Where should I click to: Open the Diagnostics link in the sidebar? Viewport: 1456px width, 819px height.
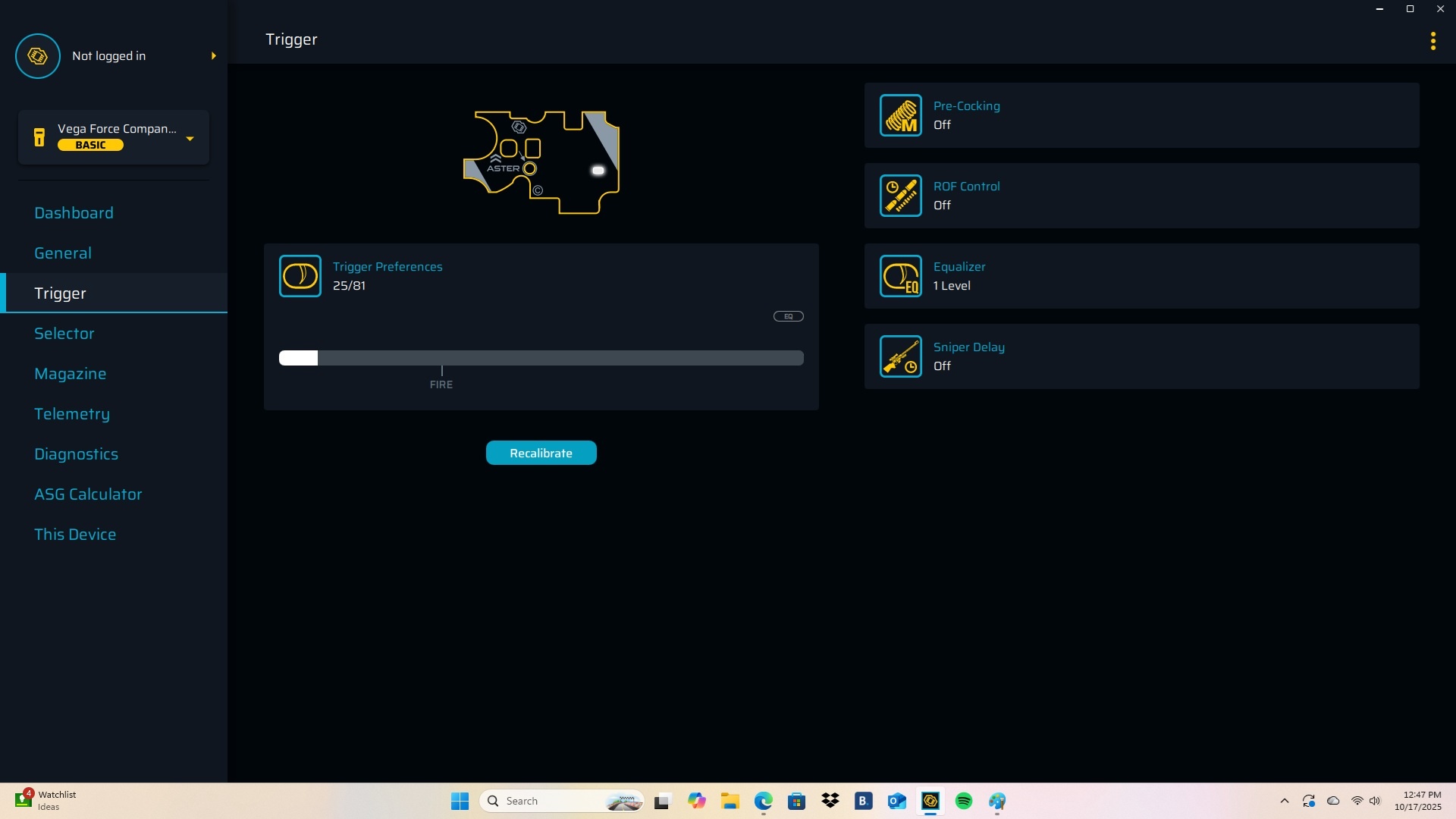click(76, 454)
